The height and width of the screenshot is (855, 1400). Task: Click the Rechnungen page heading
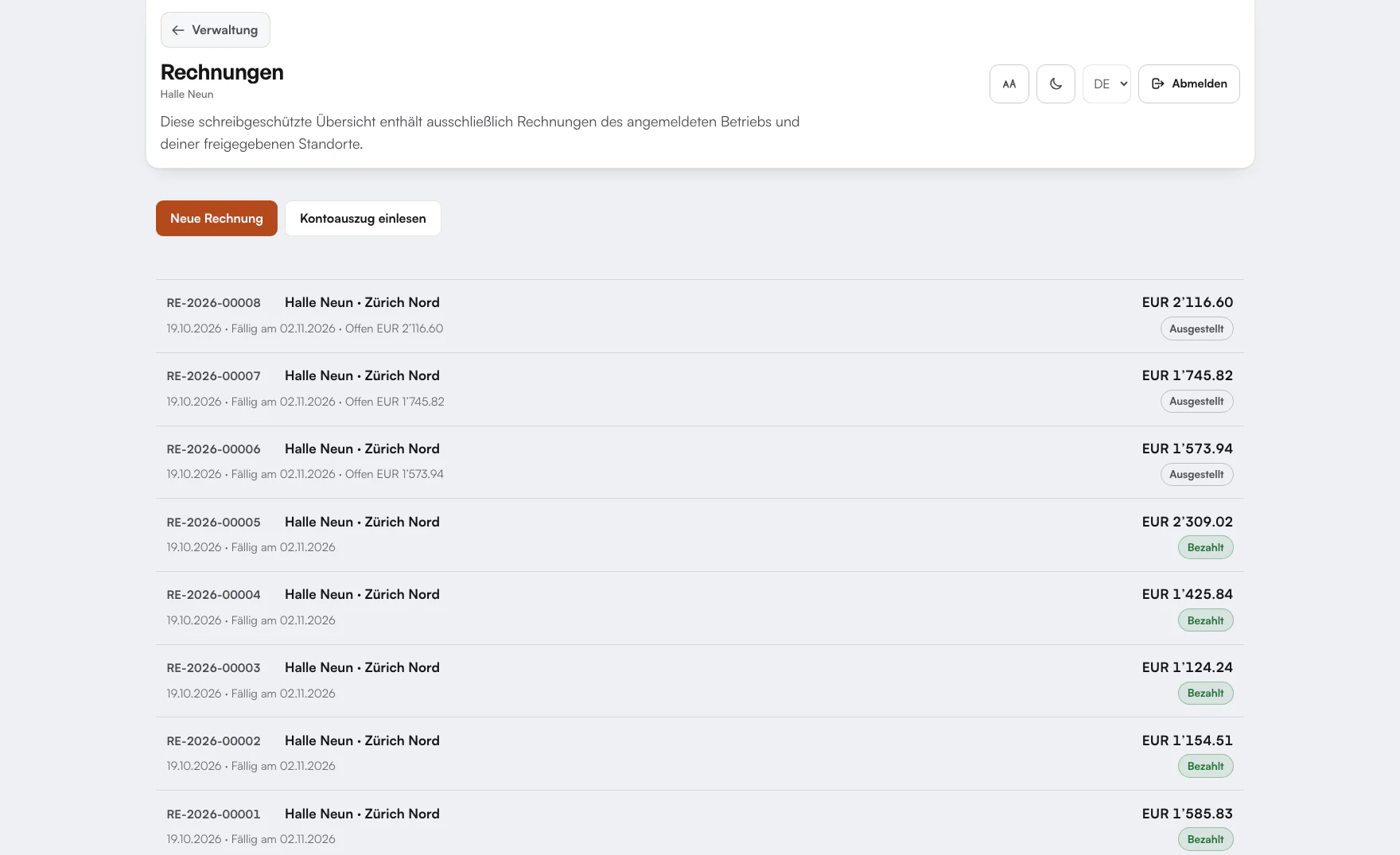pos(222,72)
